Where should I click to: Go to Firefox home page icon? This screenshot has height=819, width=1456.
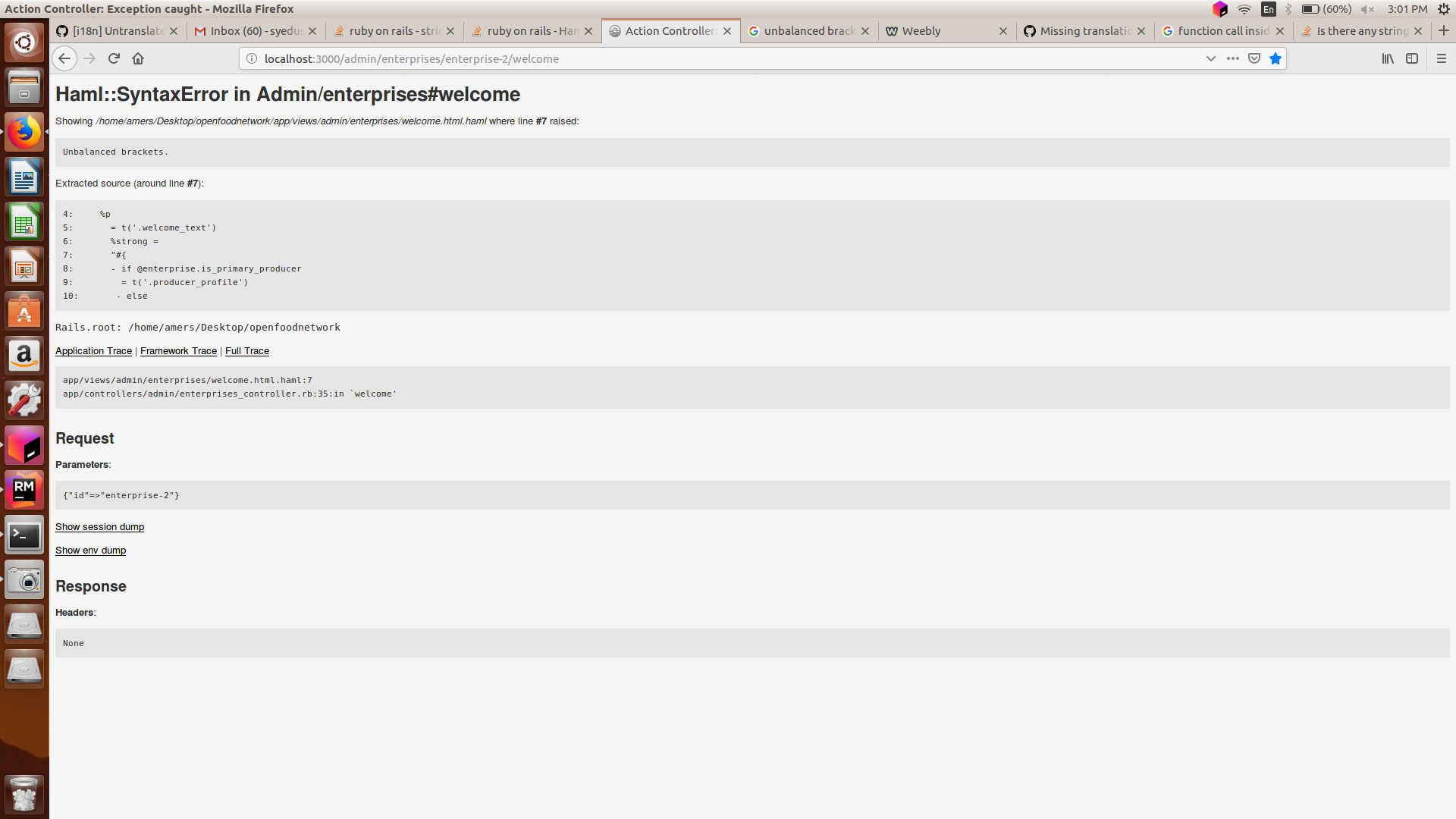pos(138,58)
